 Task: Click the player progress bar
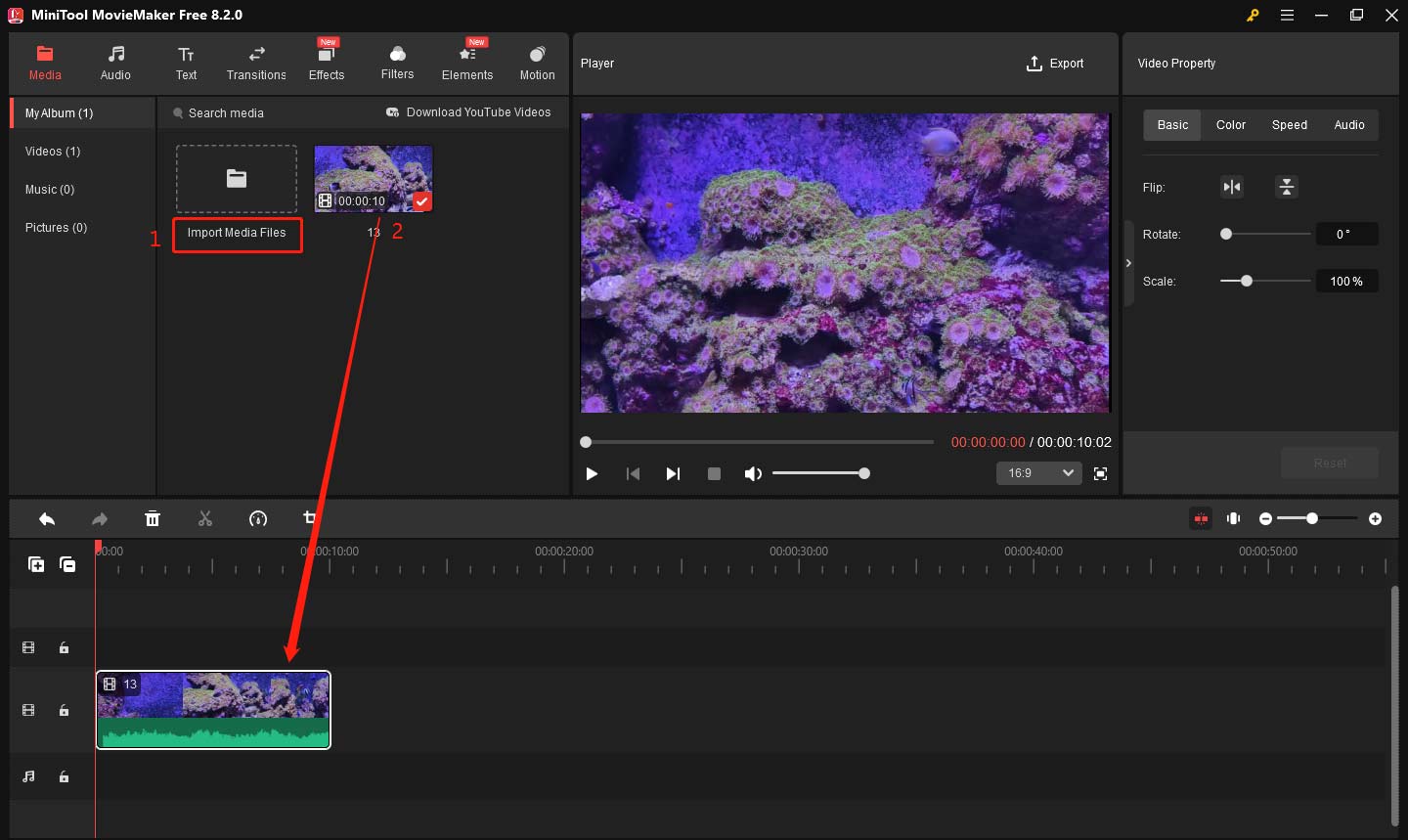point(758,442)
